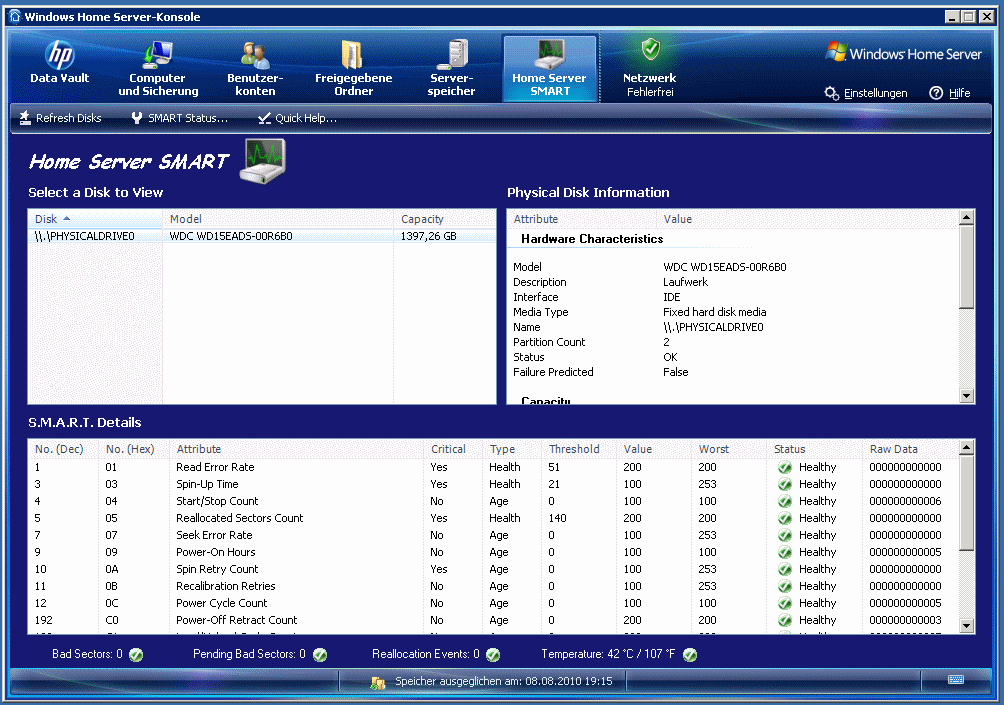Viewport: 1004px width, 705px height.
Task: Sort SMART details by Worst column
Action: pos(729,449)
